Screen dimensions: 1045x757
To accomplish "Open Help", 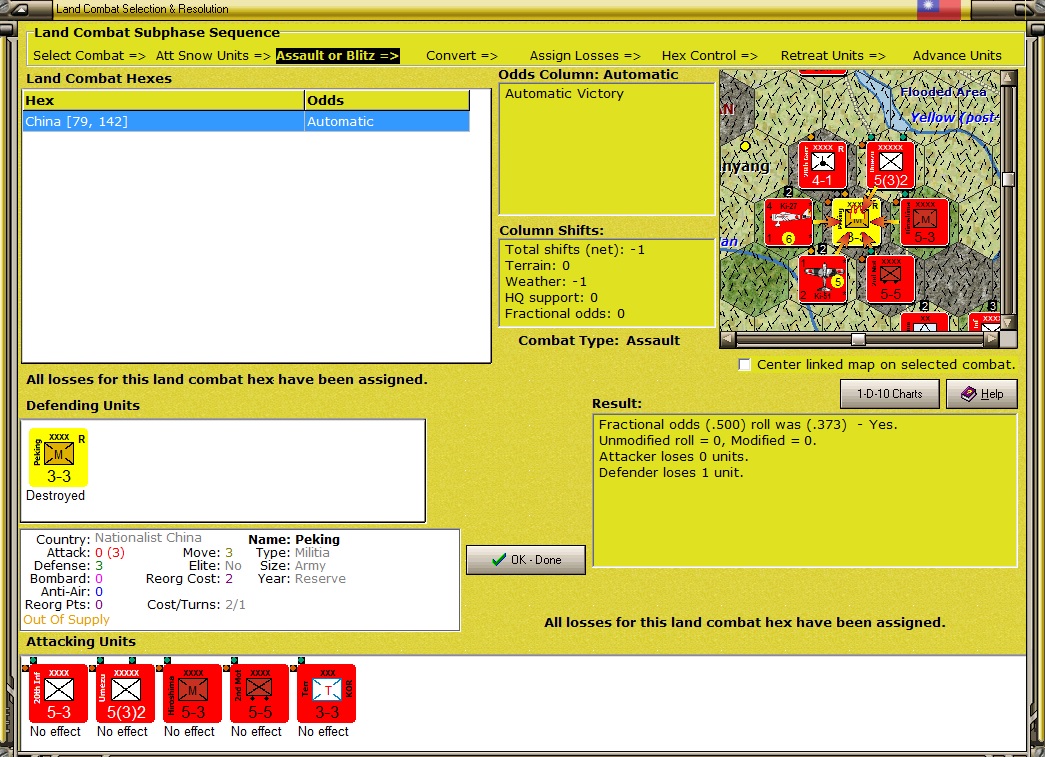I will [x=982, y=394].
